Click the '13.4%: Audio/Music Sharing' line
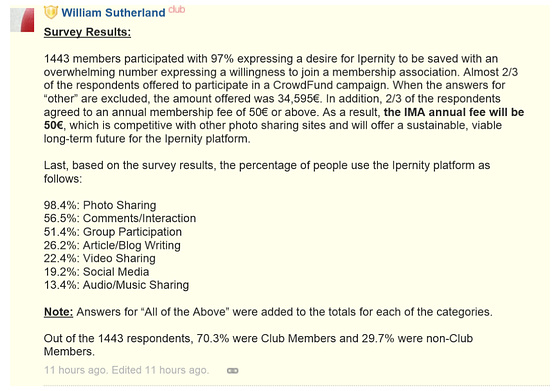This screenshot has height=391, width=560. [116, 285]
